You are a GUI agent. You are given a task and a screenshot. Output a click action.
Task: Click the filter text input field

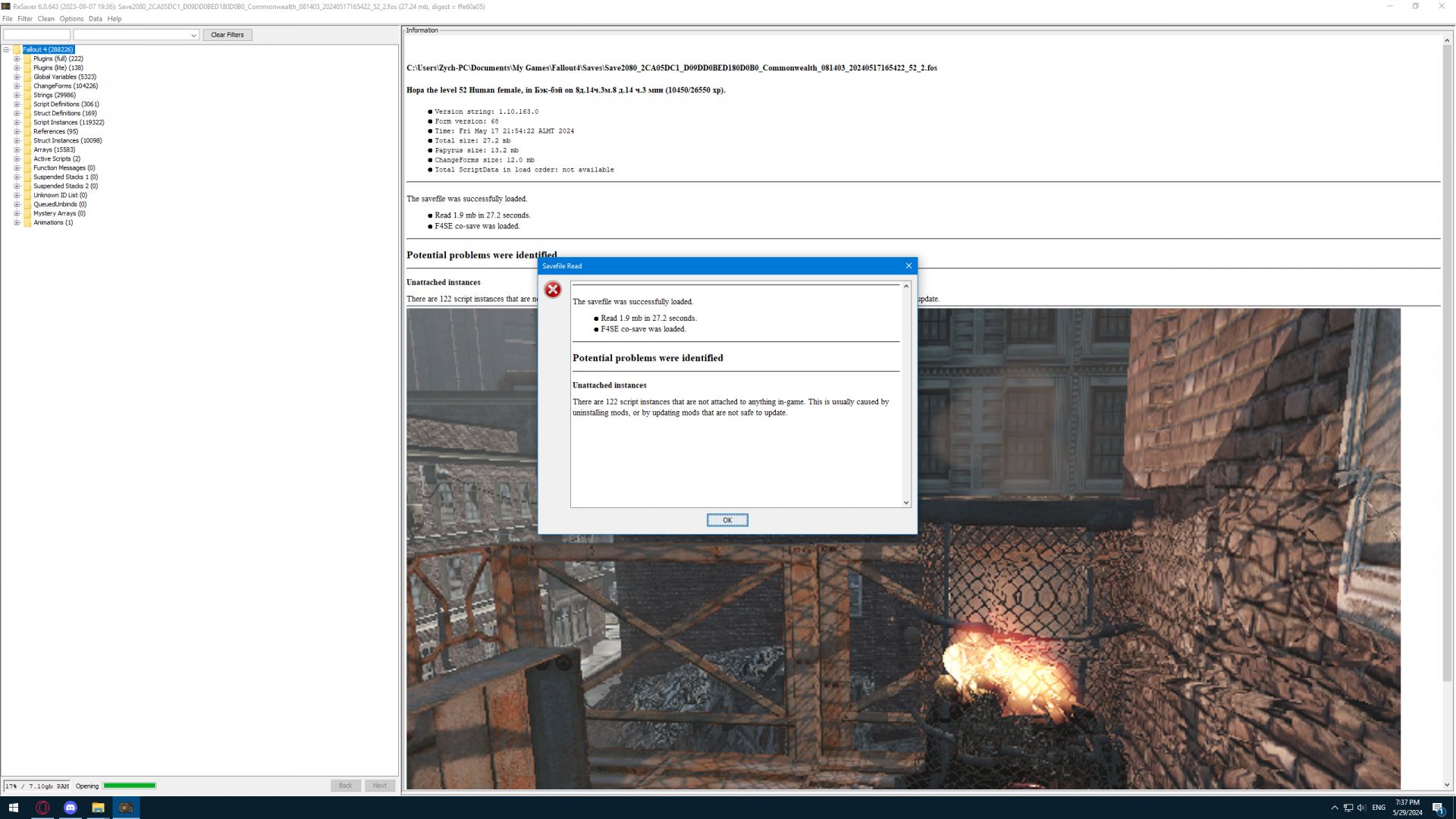(x=36, y=35)
